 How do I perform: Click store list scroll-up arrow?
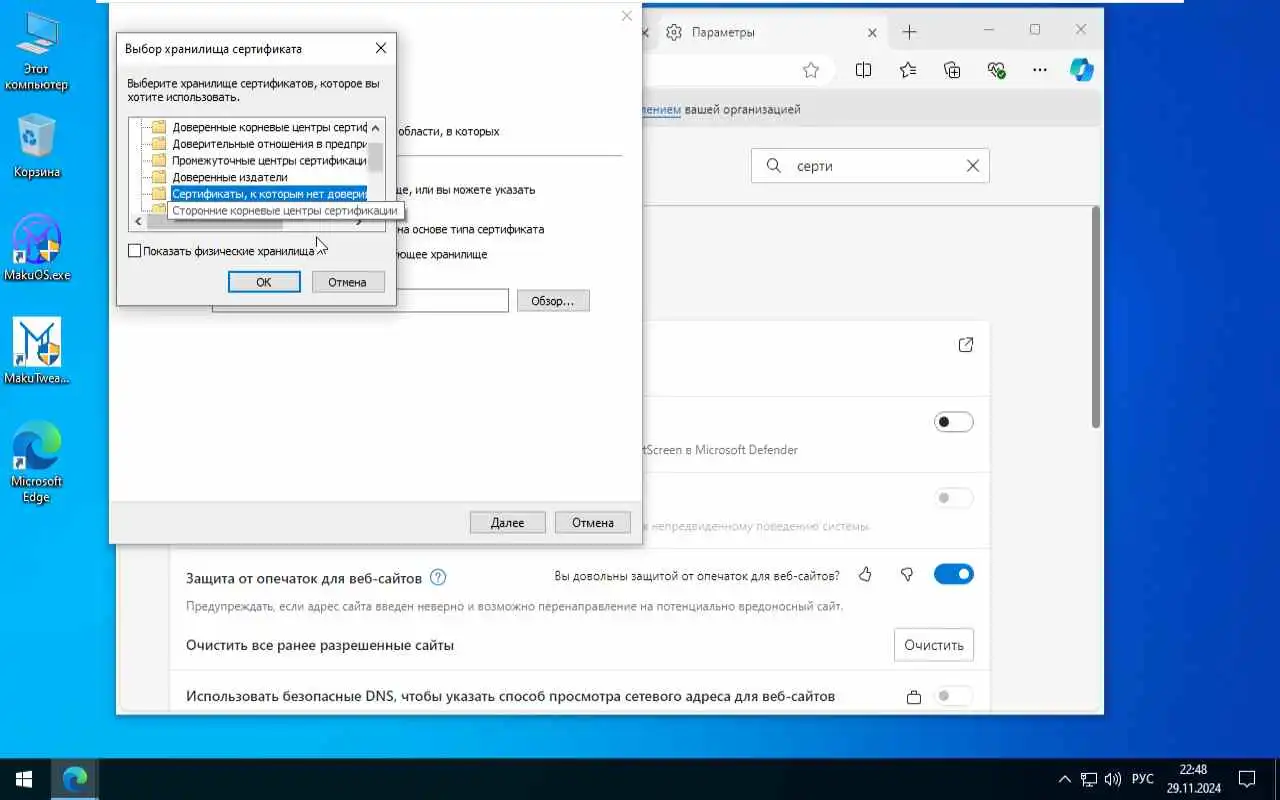pyautogui.click(x=376, y=127)
